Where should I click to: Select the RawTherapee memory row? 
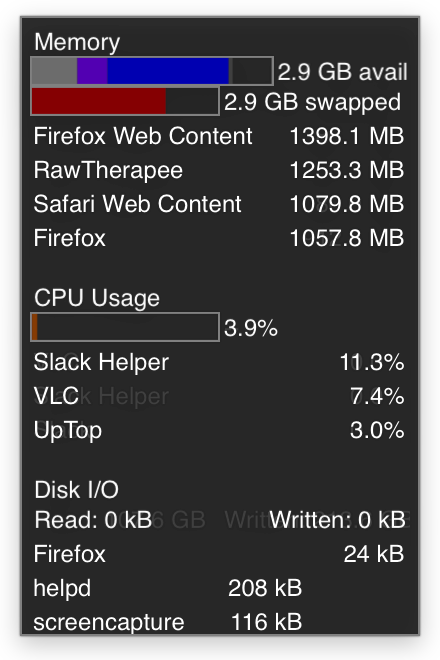(x=219, y=170)
